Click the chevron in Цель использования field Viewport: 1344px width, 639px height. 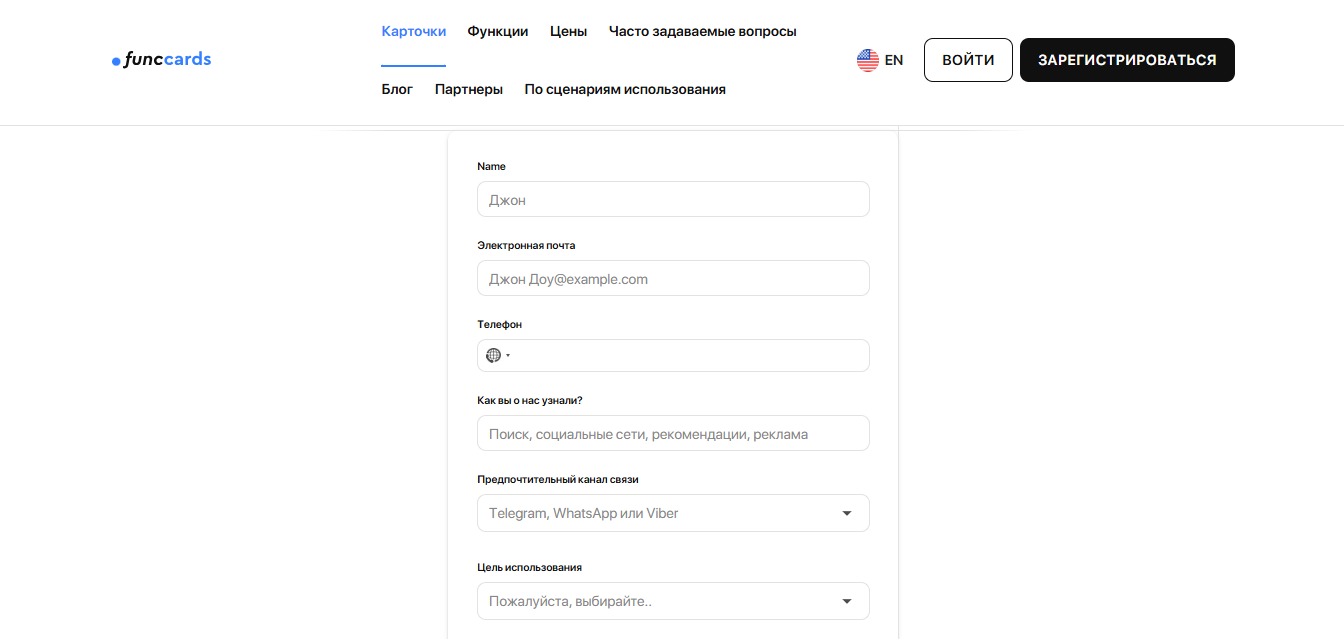(848, 600)
